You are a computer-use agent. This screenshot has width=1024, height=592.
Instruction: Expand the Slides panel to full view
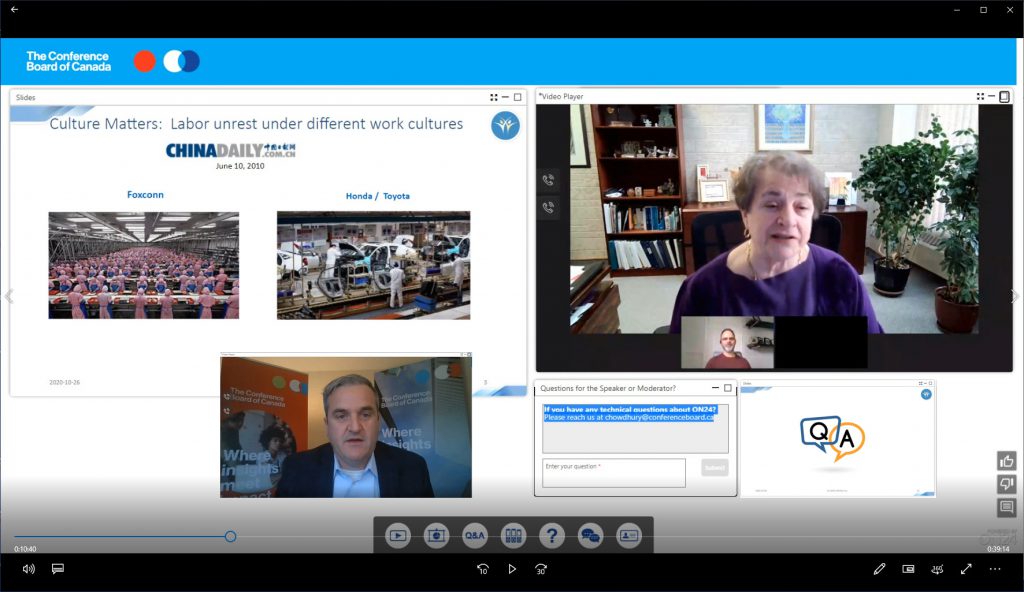(517, 97)
